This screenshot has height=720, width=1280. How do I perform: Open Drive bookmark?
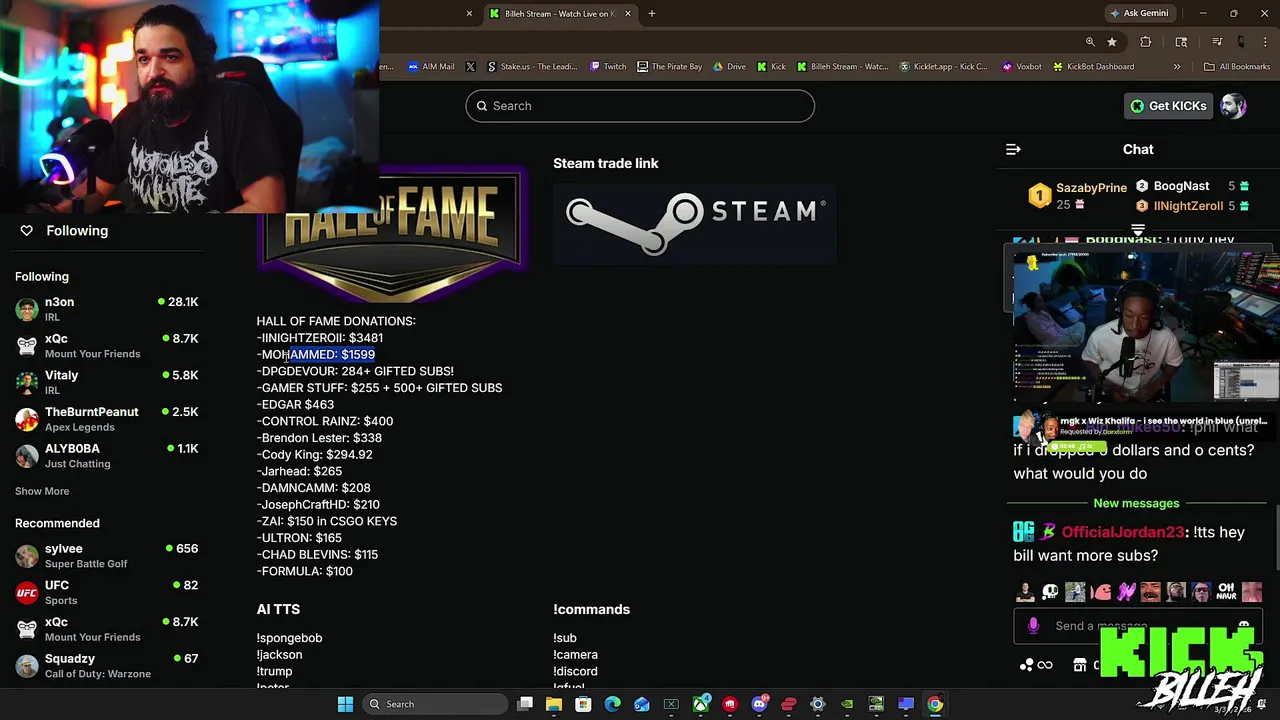pyautogui.click(x=729, y=66)
